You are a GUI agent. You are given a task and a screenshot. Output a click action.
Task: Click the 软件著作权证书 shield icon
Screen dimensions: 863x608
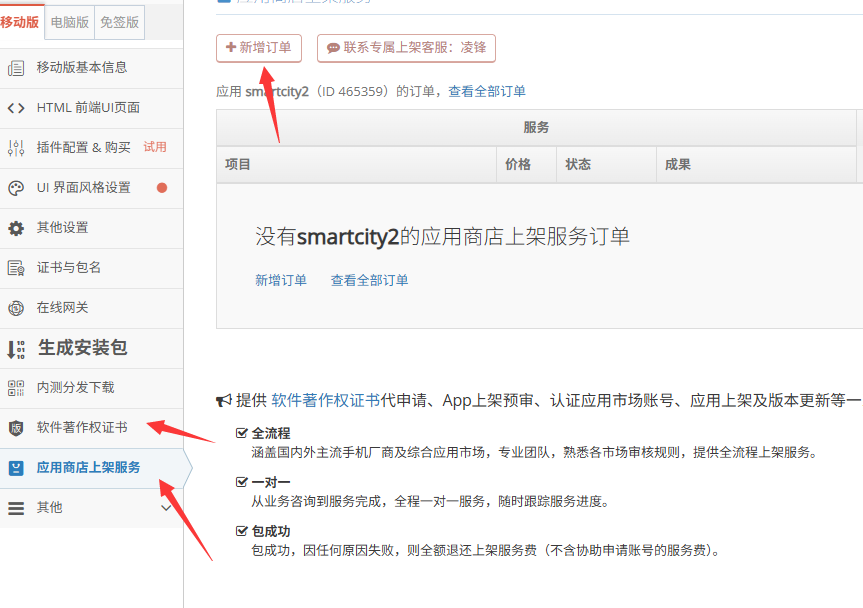point(16,428)
